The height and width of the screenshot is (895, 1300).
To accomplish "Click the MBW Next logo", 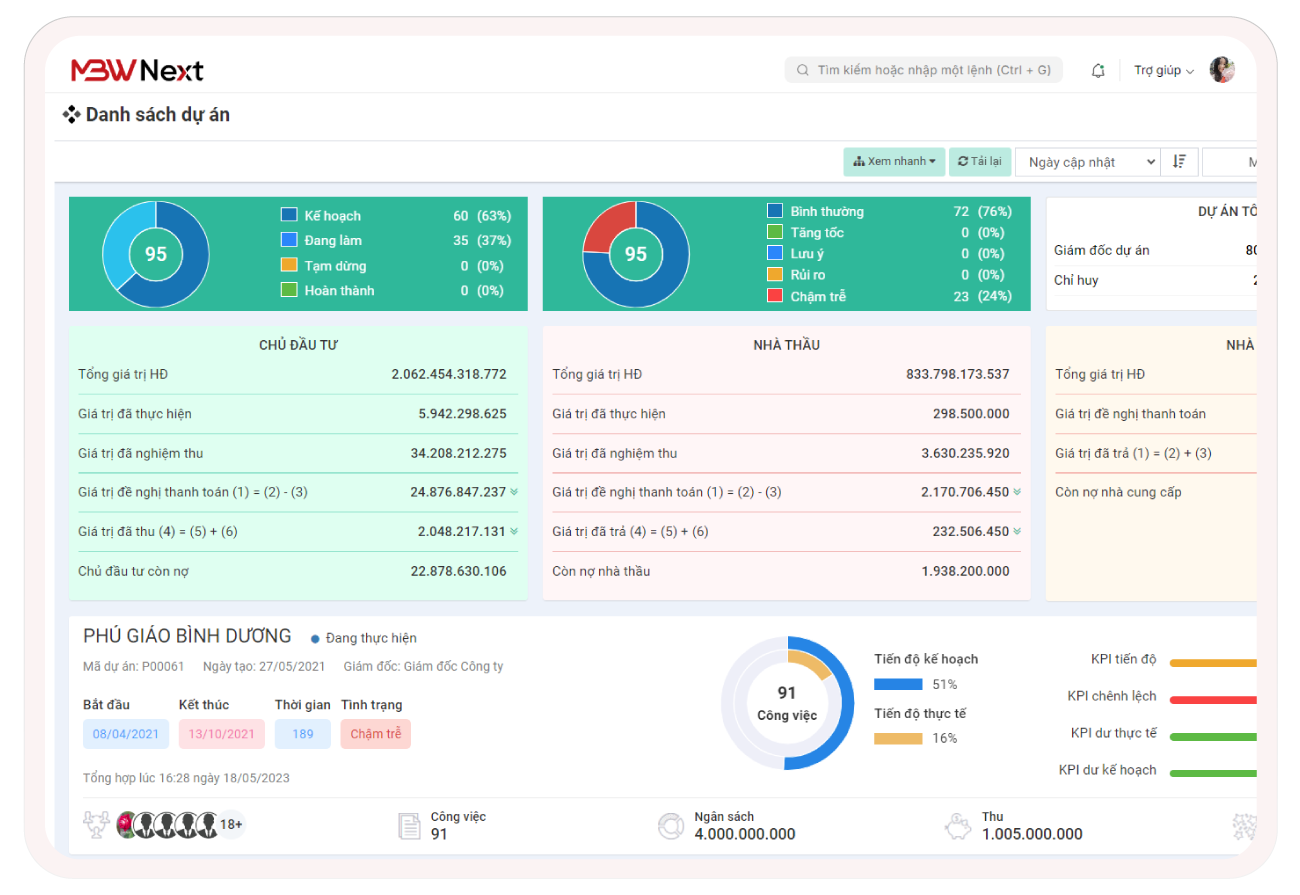I will pyautogui.click(x=138, y=70).
